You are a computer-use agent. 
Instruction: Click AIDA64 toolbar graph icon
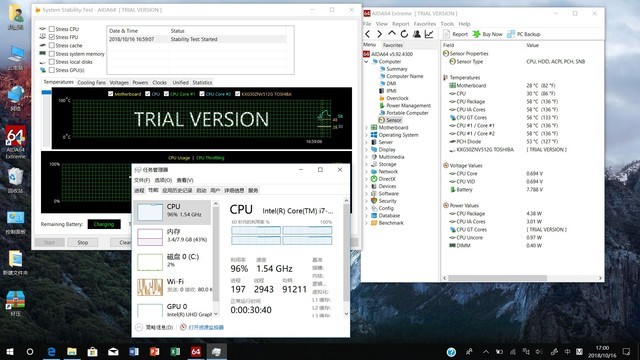tap(429, 34)
